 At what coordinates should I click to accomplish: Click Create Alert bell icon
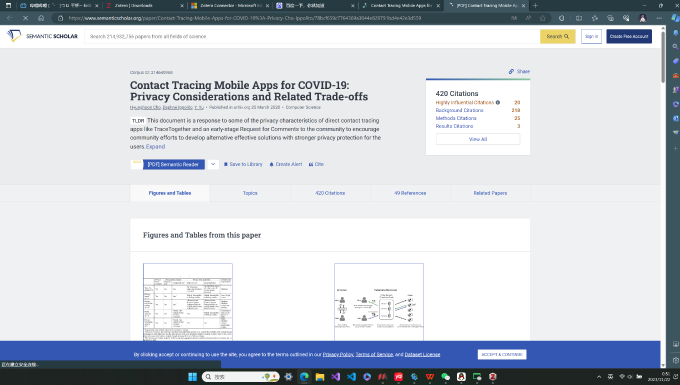coord(271,164)
